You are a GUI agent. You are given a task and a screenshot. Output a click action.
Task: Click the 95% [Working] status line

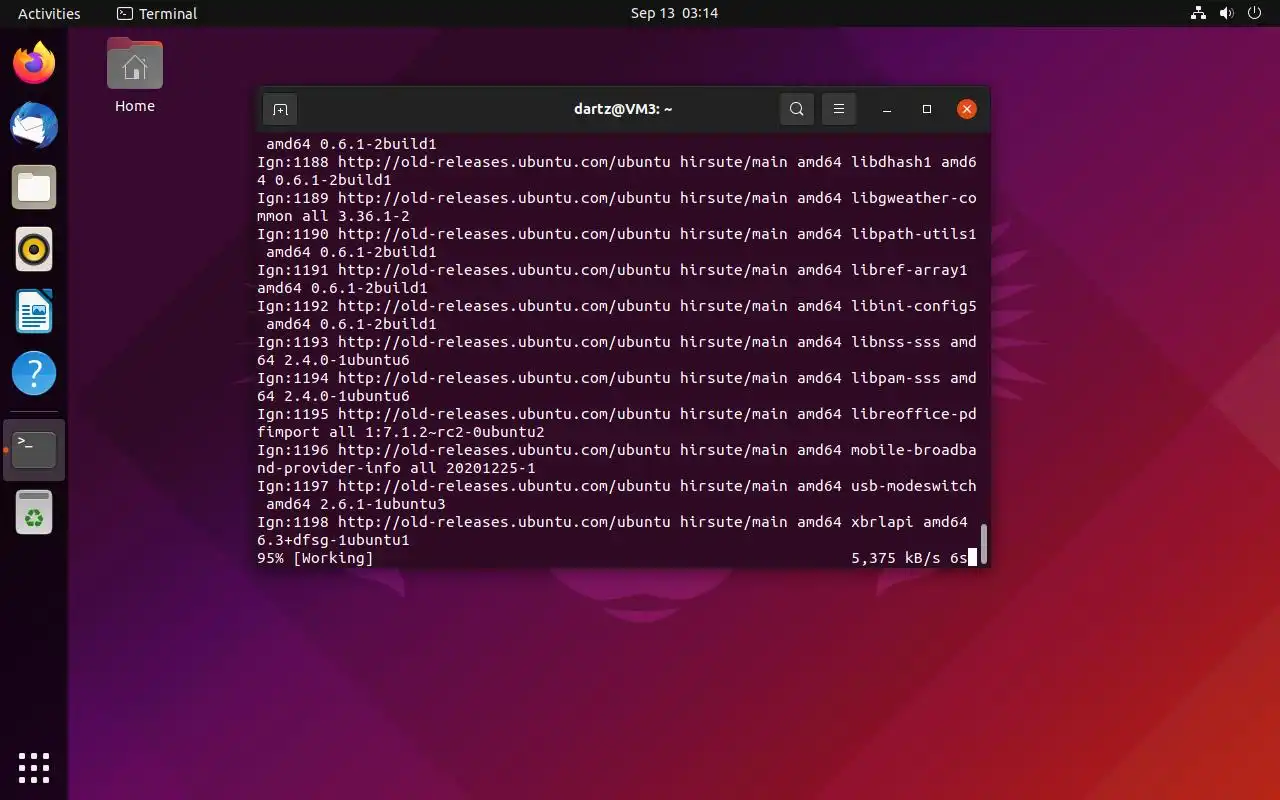click(x=315, y=558)
